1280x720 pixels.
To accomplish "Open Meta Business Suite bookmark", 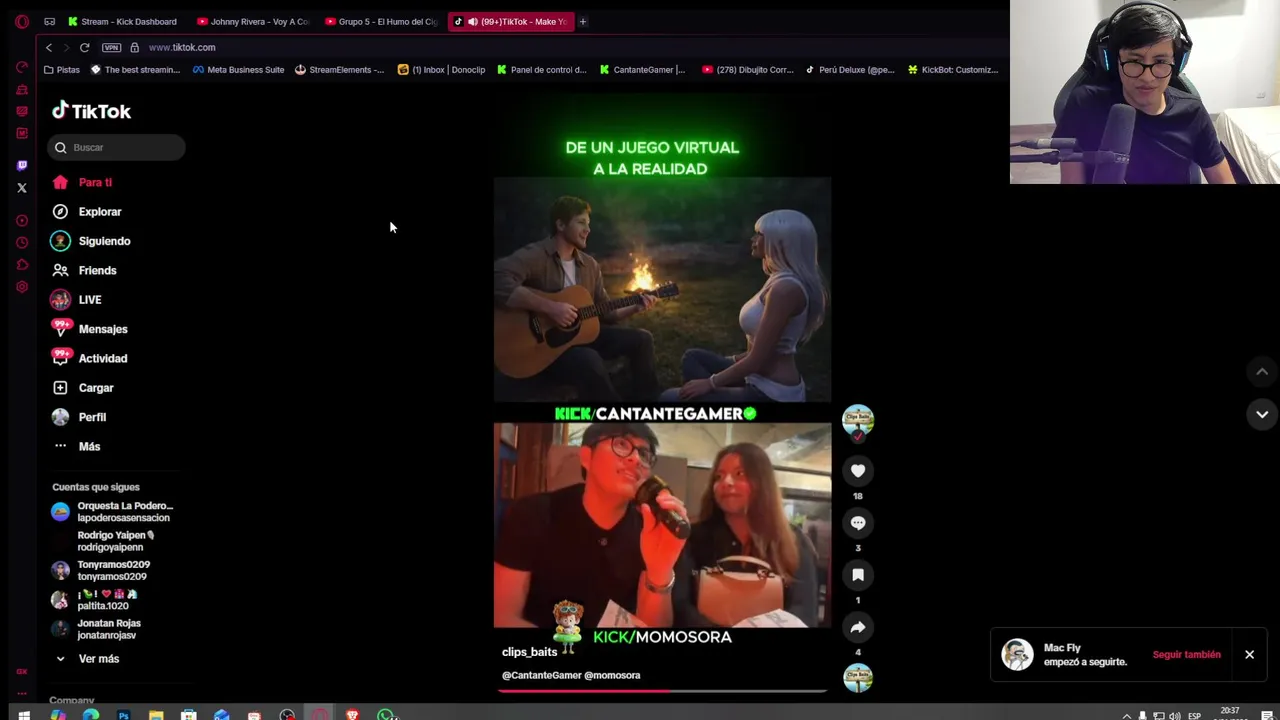I will [238, 70].
